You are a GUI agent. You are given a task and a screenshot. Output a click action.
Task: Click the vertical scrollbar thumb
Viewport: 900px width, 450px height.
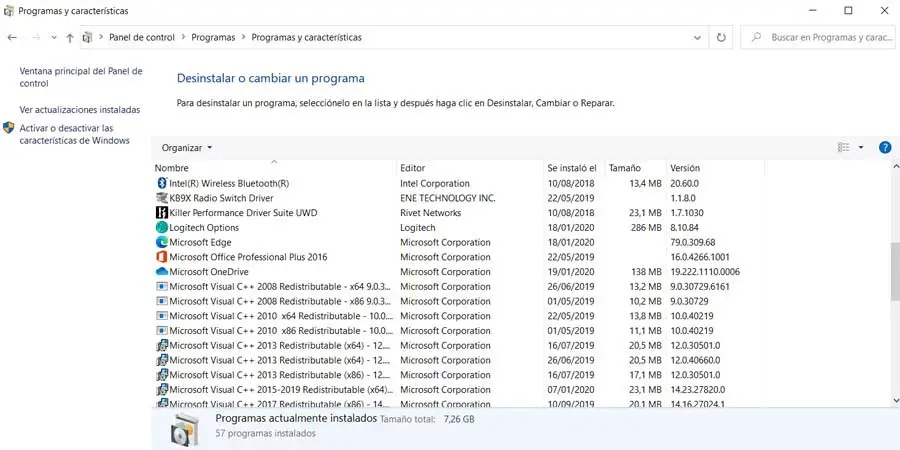pyautogui.click(x=896, y=273)
